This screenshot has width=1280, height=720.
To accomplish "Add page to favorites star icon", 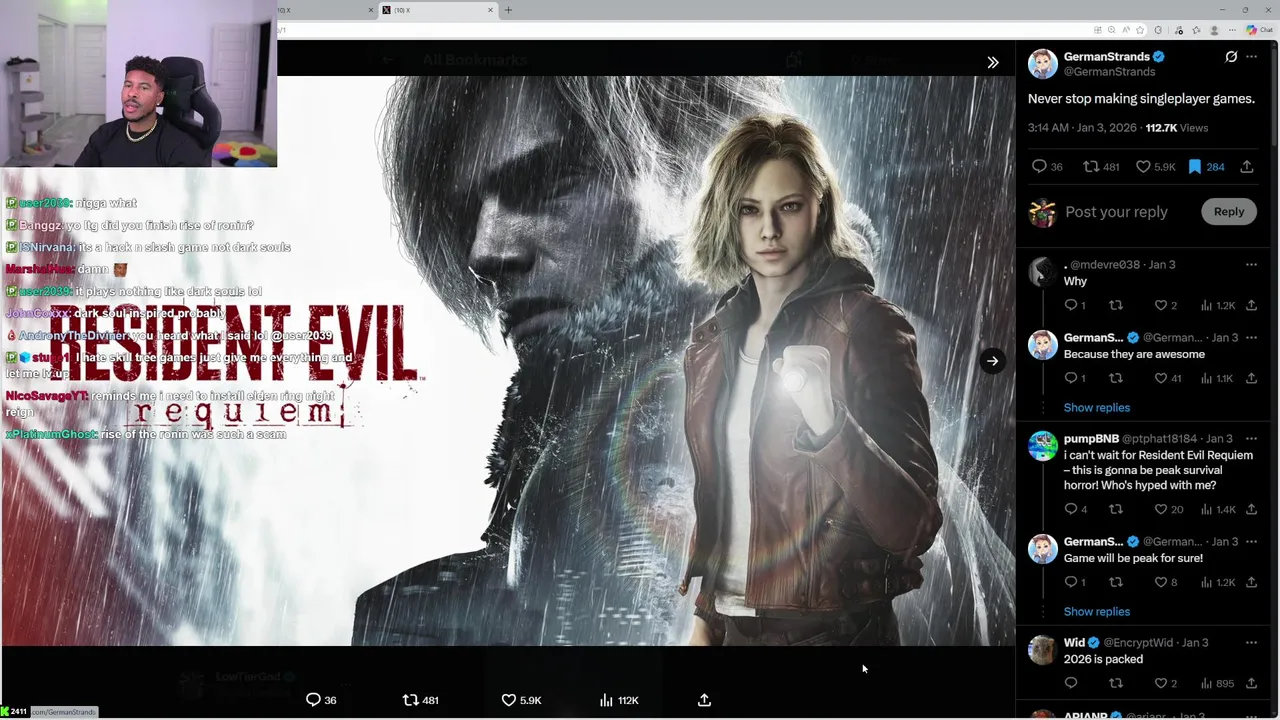I will 1140,30.
